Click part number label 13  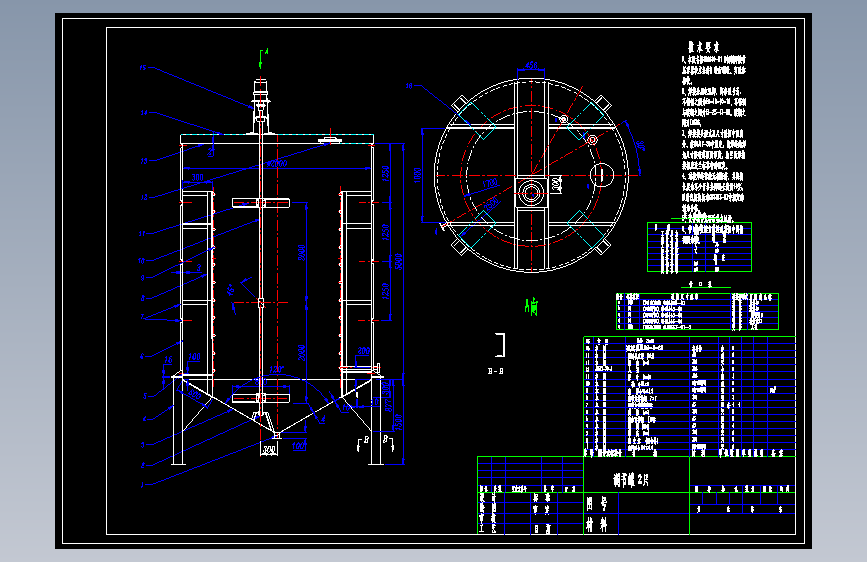coord(144,161)
